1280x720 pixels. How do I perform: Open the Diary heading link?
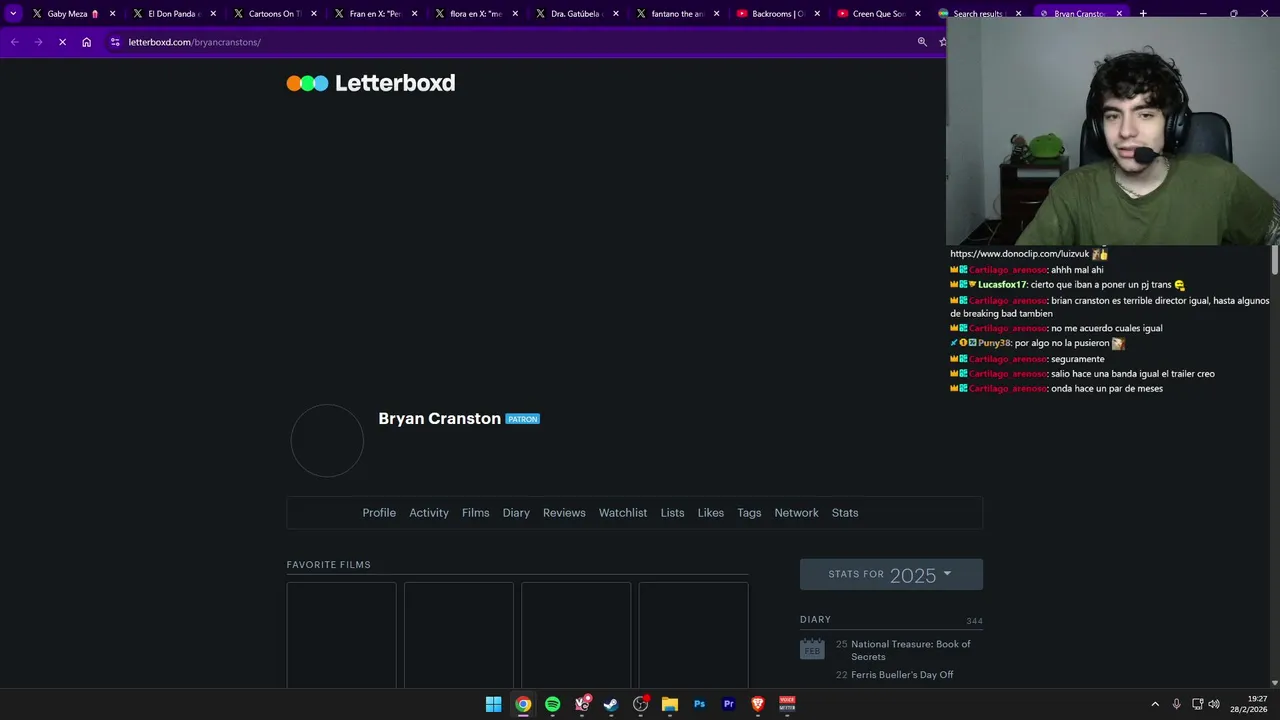click(815, 620)
